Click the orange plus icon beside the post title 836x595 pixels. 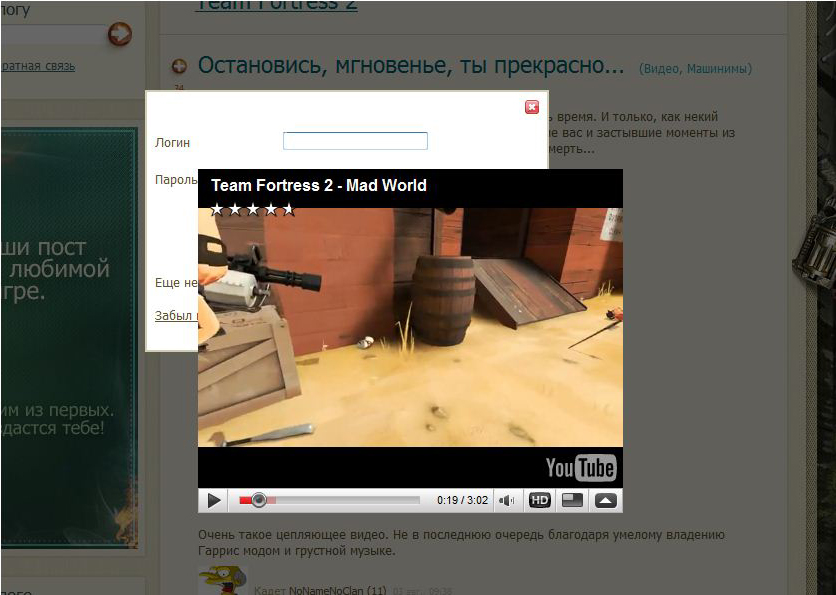point(179,66)
